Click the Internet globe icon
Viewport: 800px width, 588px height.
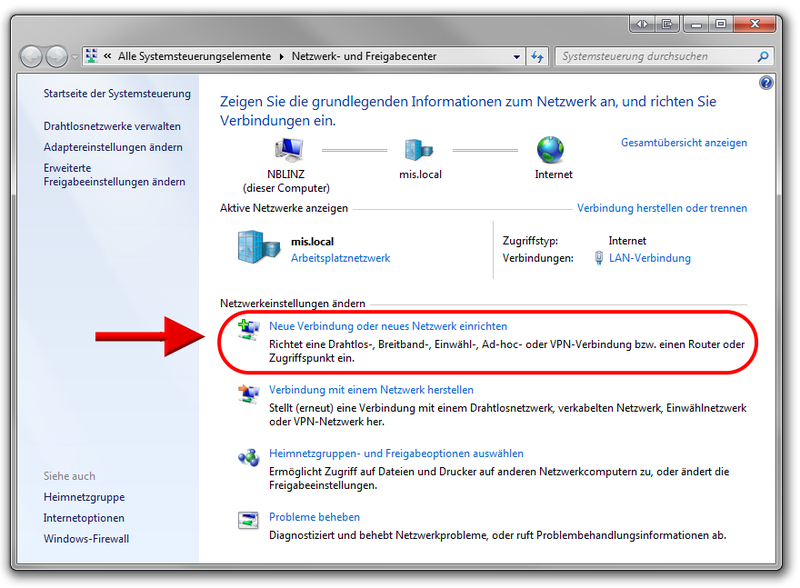(x=553, y=150)
